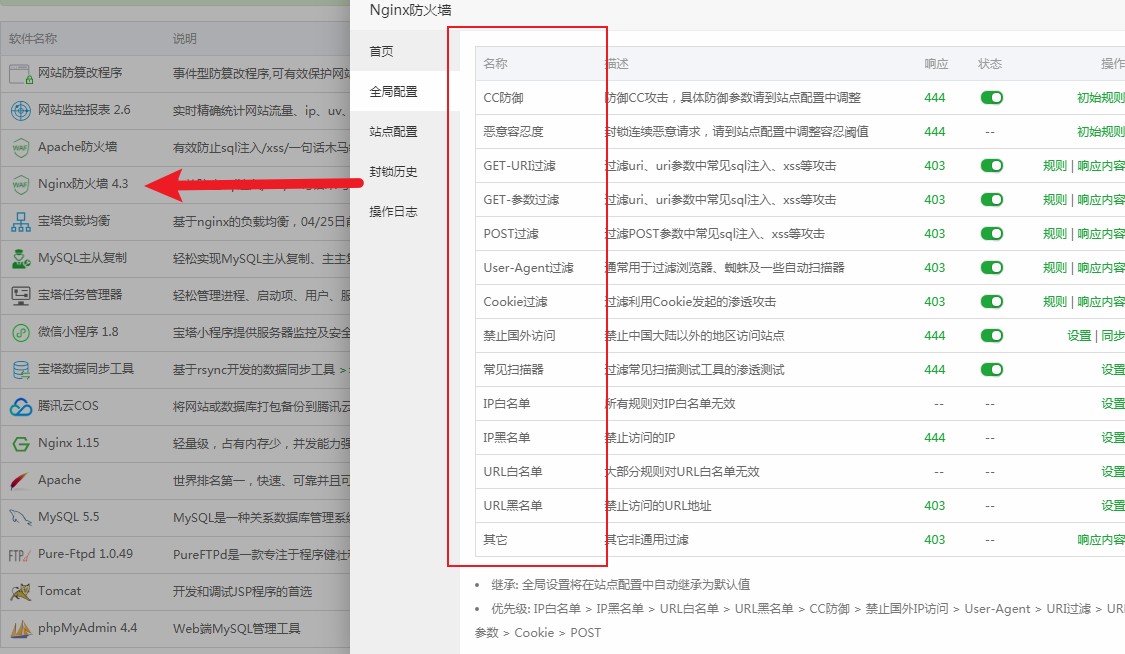Click the 状态 column header
1125x654 pixels.
[989, 64]
